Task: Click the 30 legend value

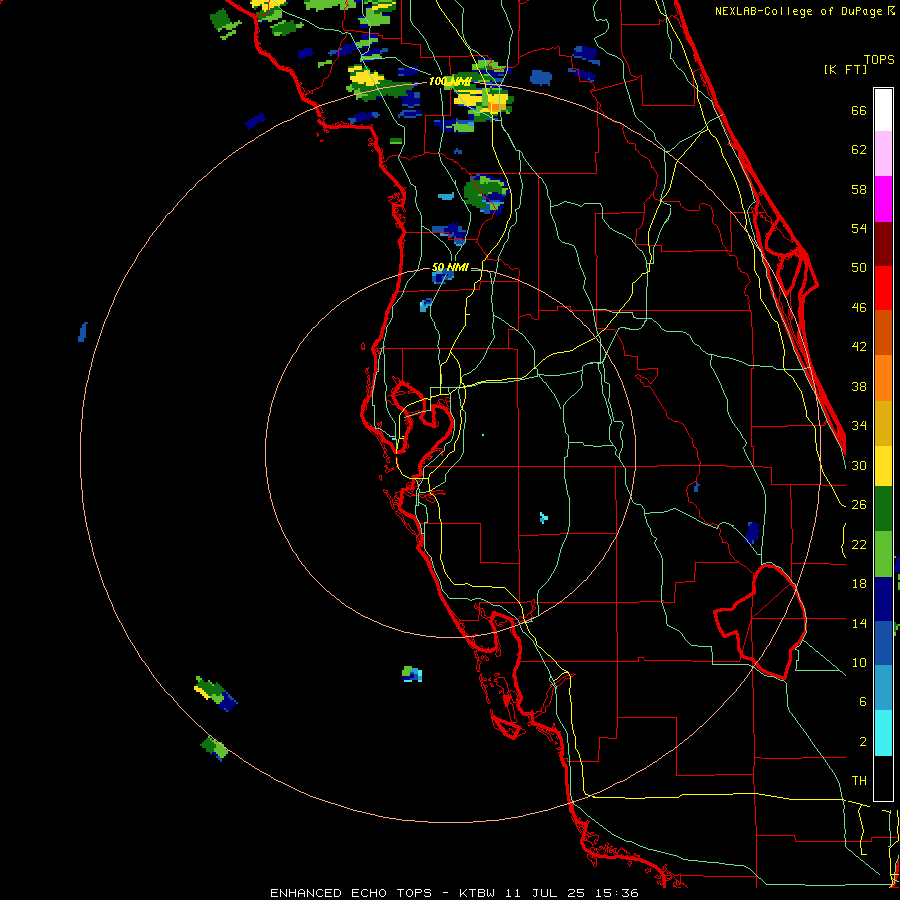Action: tap(859, 465)
